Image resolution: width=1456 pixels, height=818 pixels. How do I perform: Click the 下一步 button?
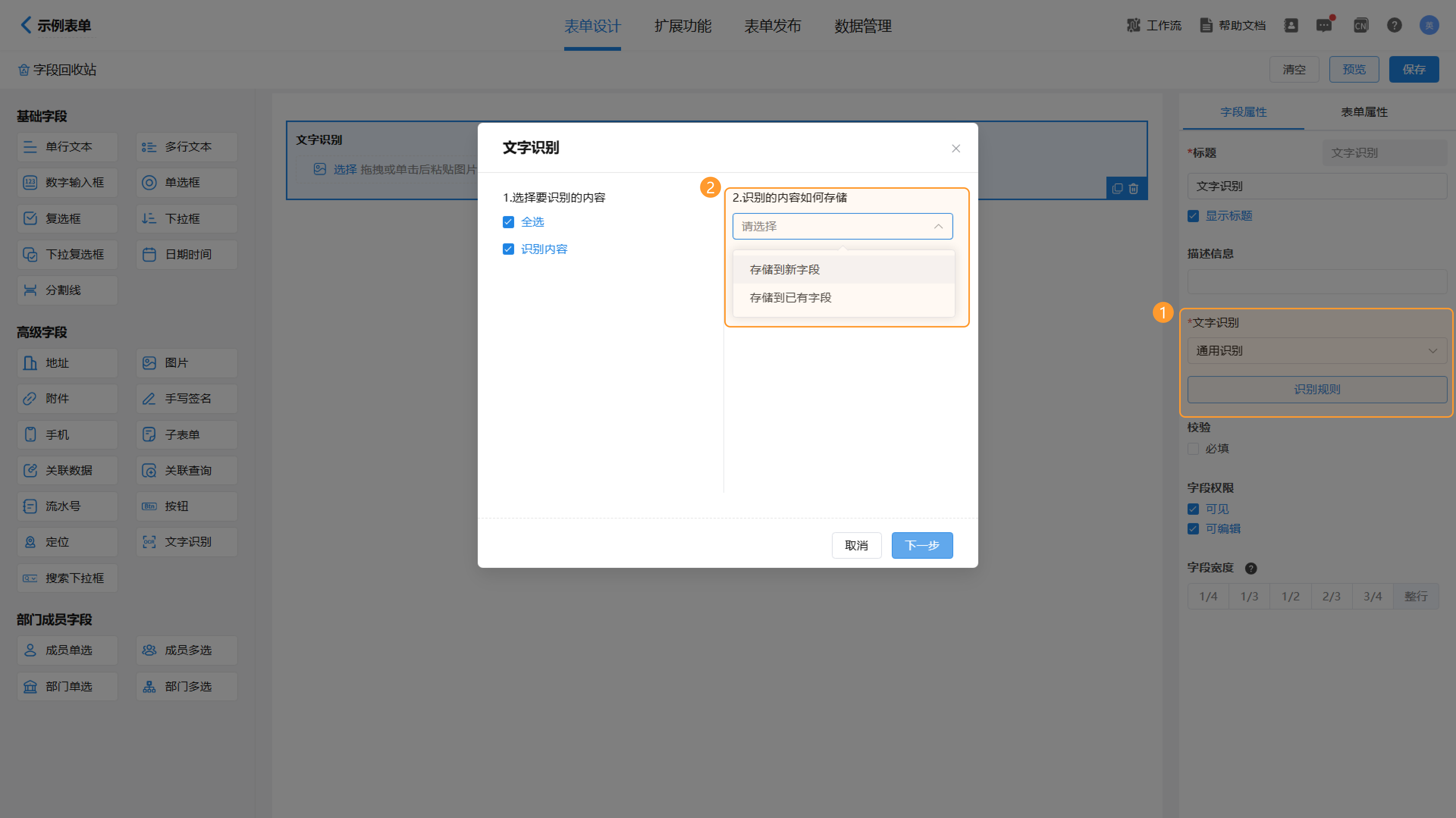click(922, 545)
